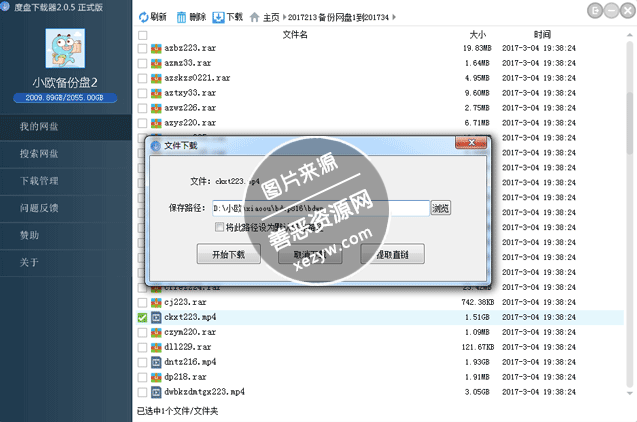Image resolution: width=637 pixels, height=422 pixels.
Task: Click in the 保存路径 input field
Action: coord(321,208)
